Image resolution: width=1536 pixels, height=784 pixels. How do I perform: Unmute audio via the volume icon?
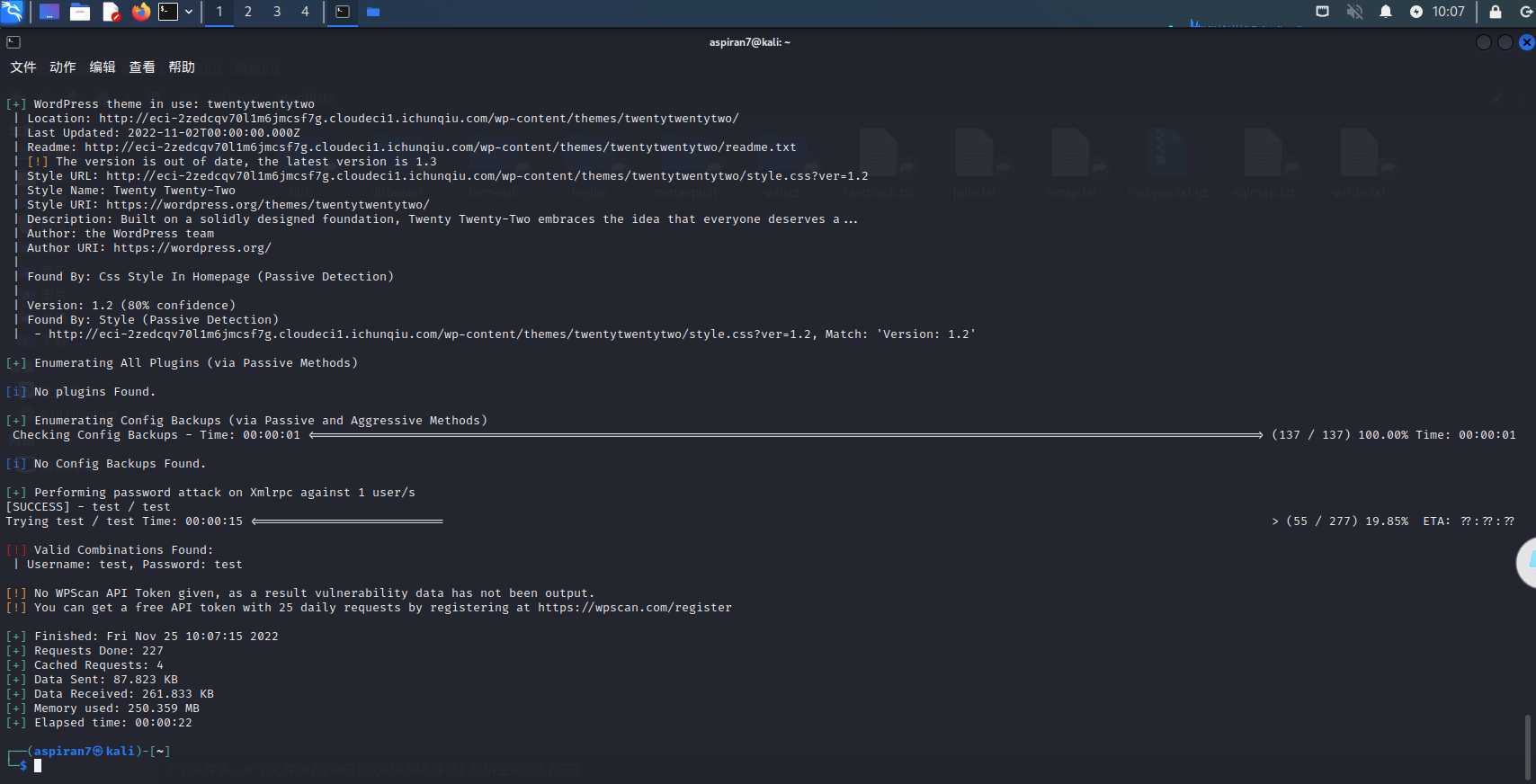[x=1354, y=12]
